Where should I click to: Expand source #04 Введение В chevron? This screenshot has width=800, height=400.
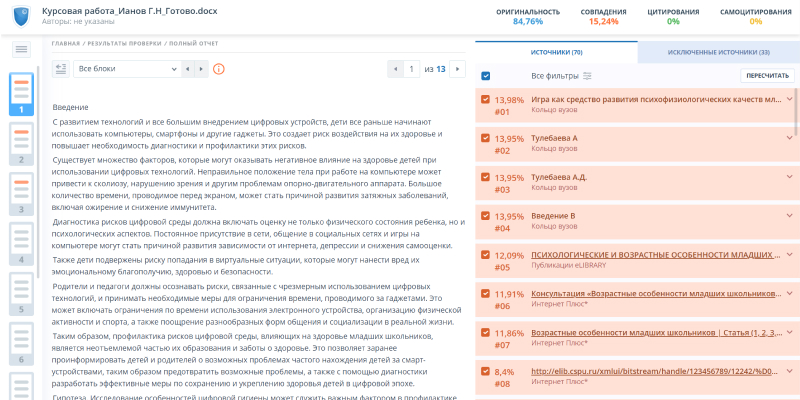pos(789,215)
